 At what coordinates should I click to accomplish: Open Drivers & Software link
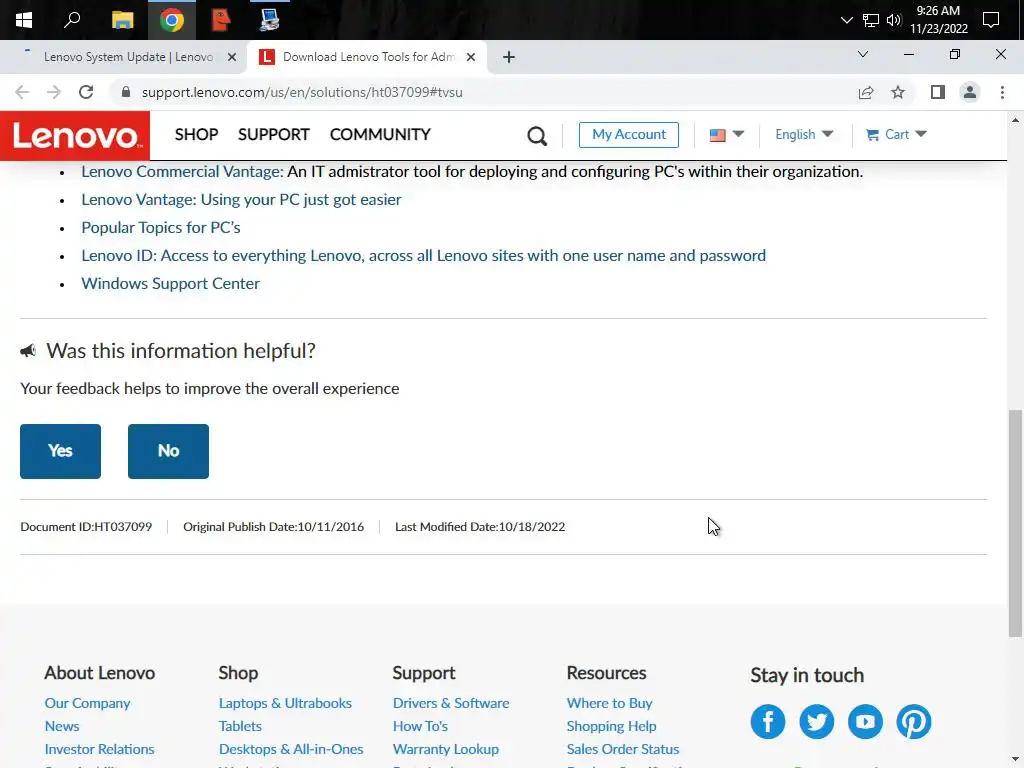[451, 703]
